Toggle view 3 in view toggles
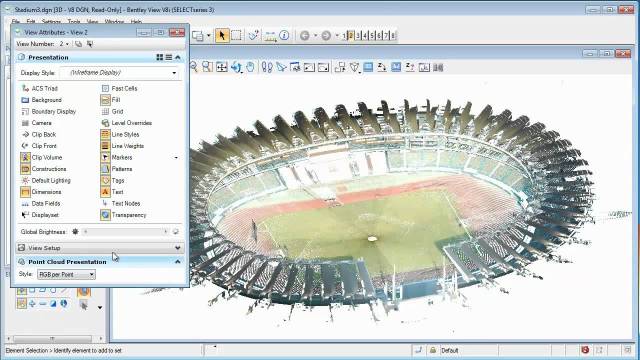This screenshot has height=360, width=640. coord(358,36)
